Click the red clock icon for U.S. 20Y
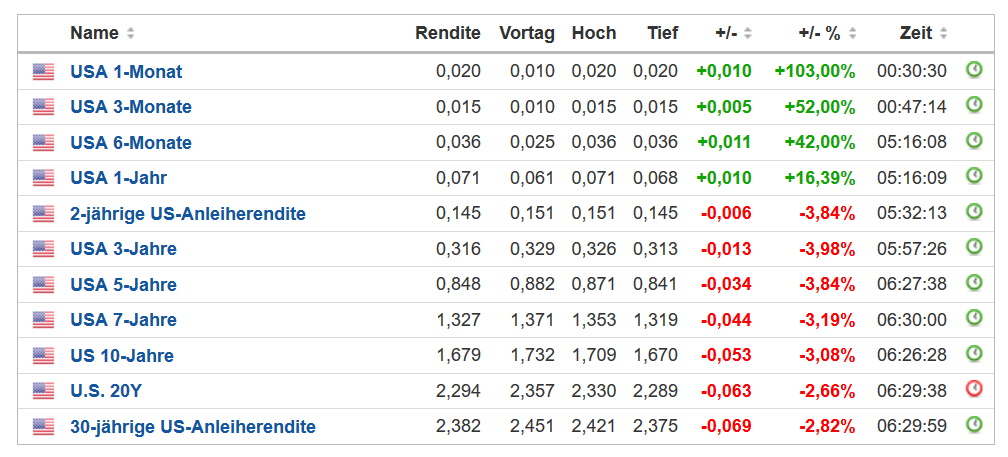 pyautogui.click(x=974, y=389)
